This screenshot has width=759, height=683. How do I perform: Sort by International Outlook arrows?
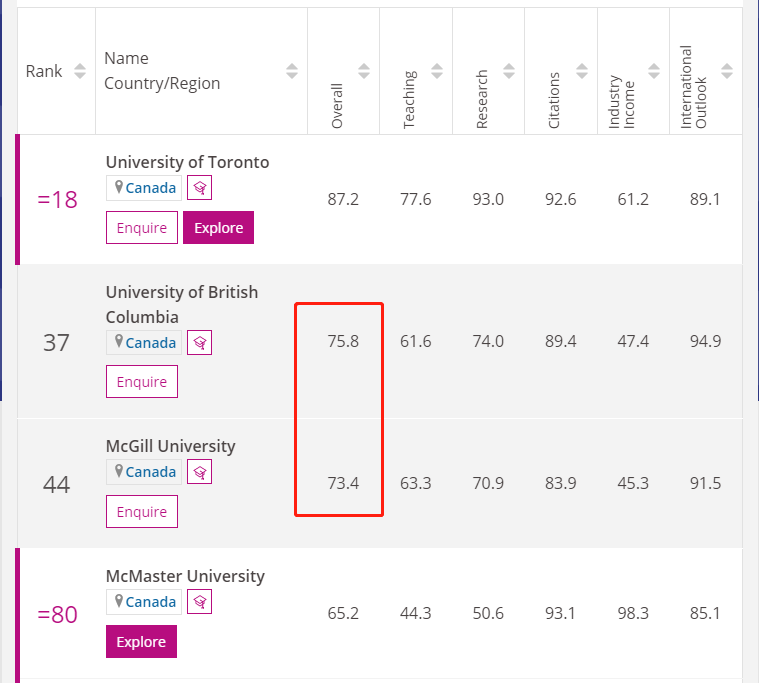727,71
